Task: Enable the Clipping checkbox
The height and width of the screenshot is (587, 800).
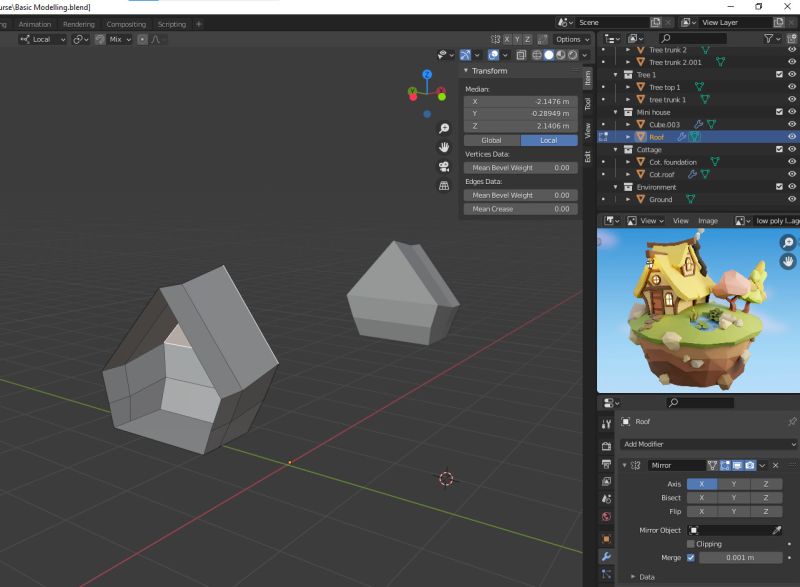Action: [691, 544]
